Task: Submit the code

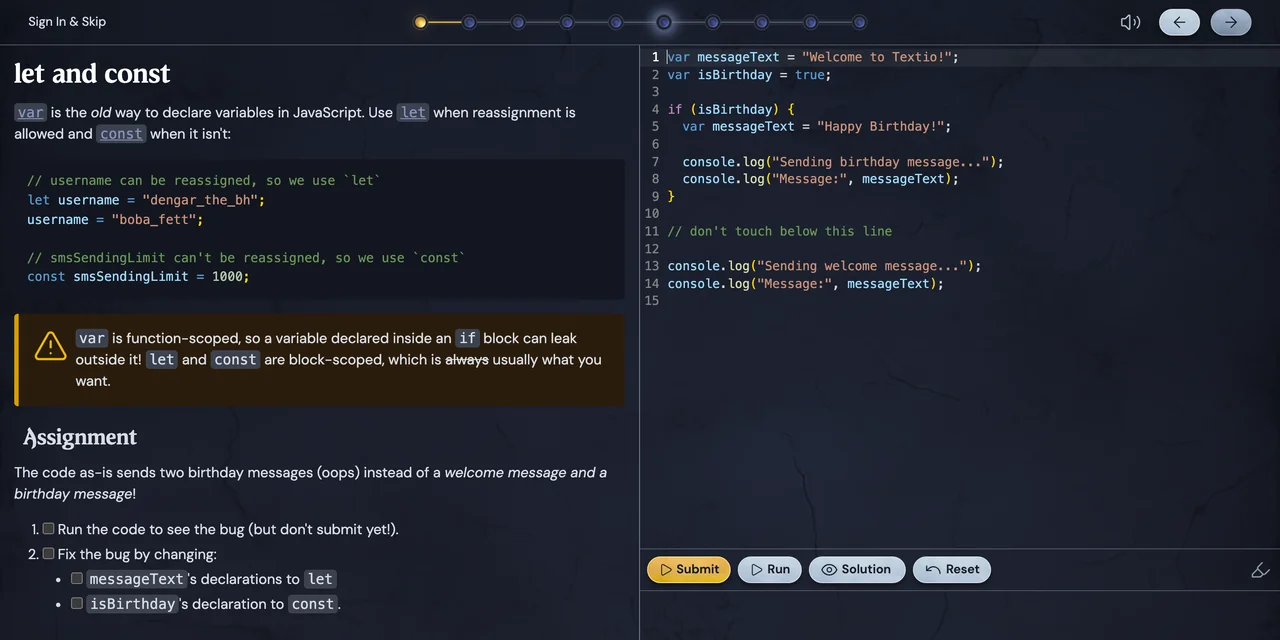Action: click(x=689, y=569)
